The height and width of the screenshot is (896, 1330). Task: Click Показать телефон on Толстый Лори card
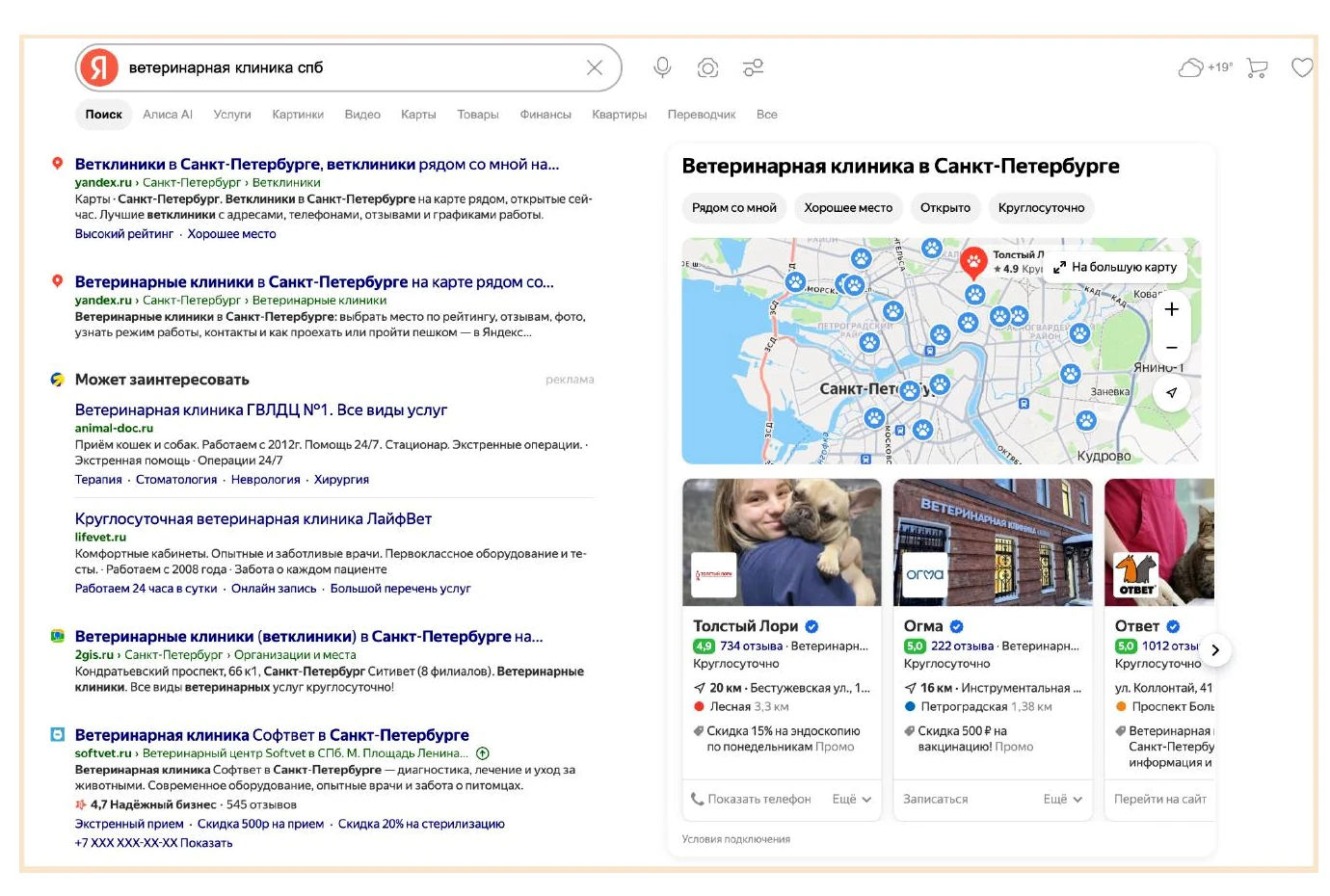[752, 800]
